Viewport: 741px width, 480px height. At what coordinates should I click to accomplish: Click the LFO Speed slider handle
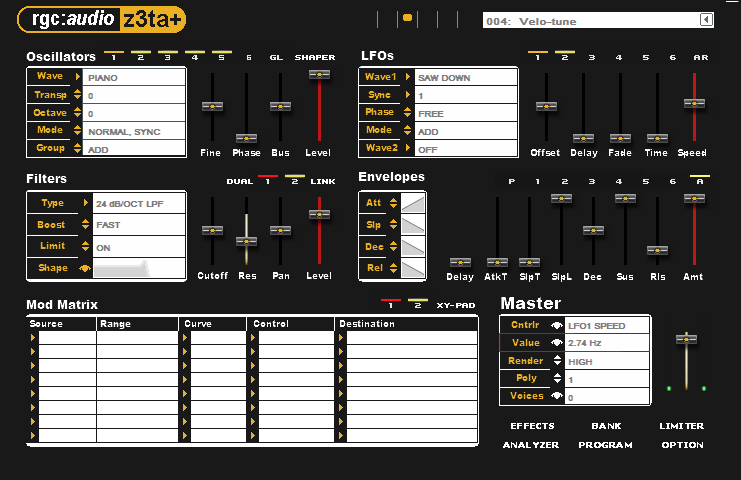(x=694, y=103)
